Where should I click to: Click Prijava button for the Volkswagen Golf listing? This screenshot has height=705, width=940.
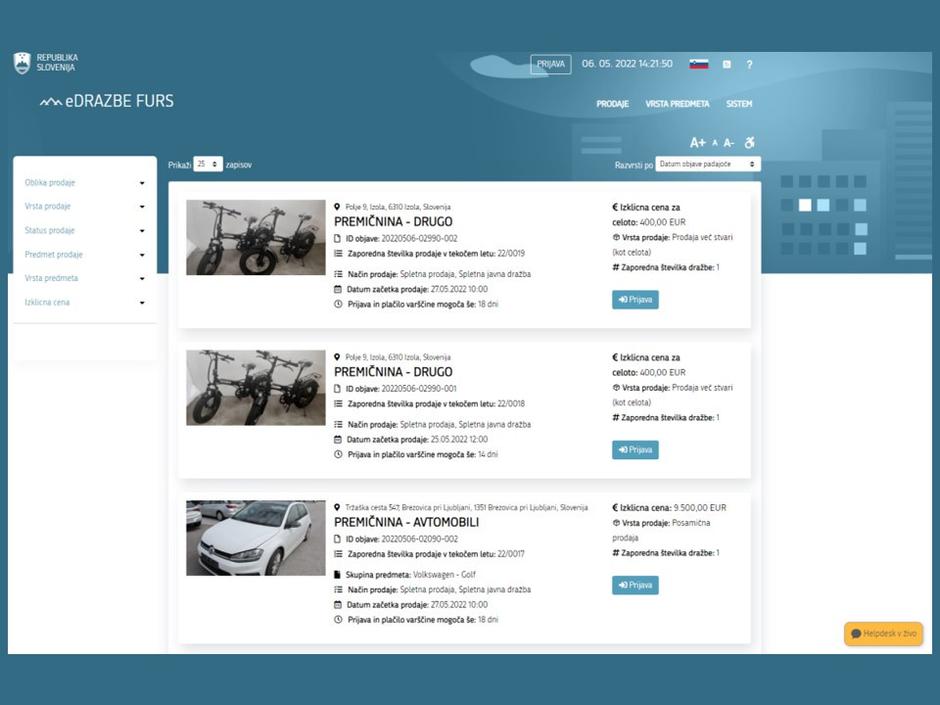[x=635, y=585]
